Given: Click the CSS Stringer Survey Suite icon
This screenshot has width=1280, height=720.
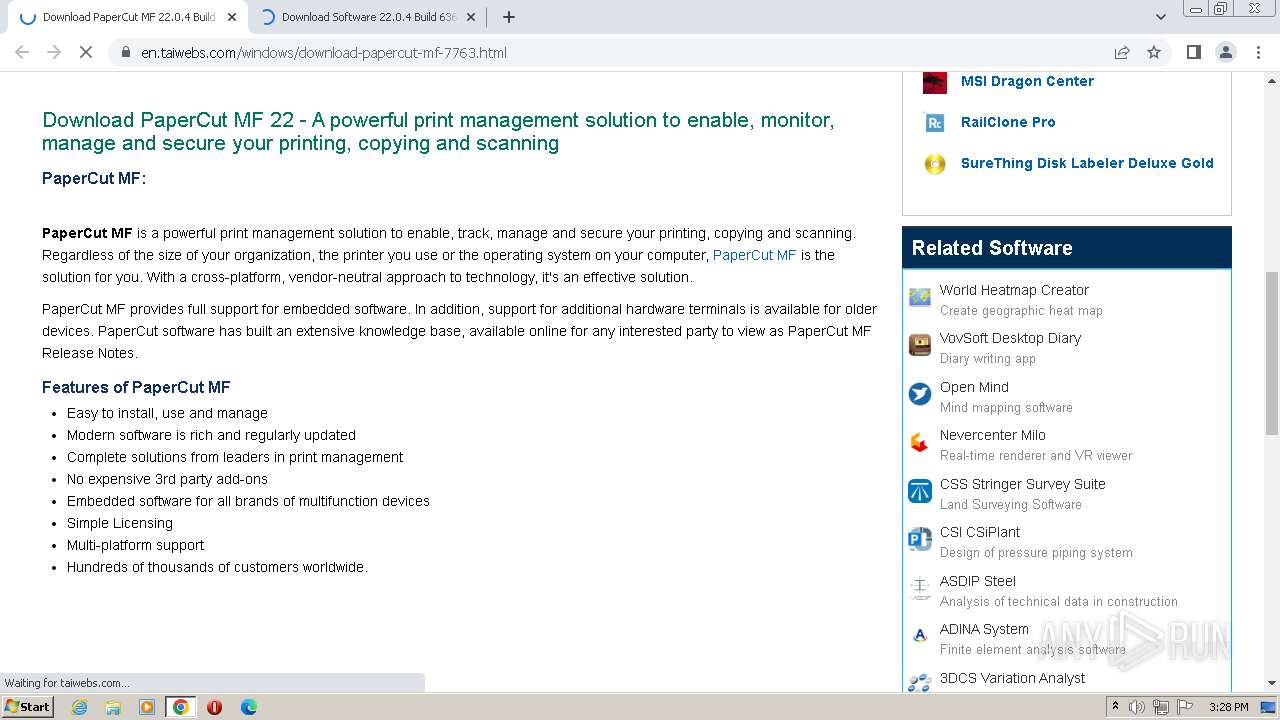Looking at the screenshot, I should 920,491.
